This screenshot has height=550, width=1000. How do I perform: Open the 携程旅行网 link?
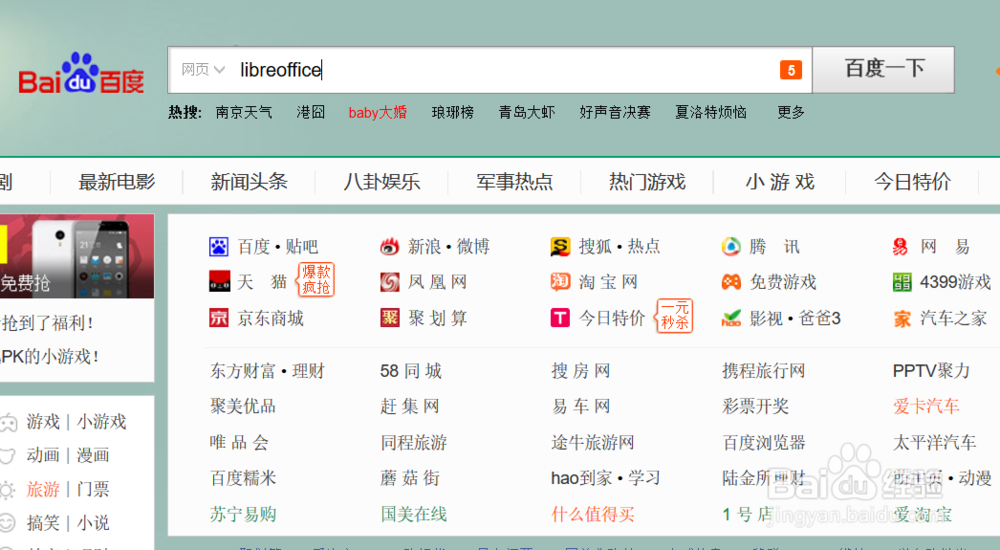(x=763, y=371)
